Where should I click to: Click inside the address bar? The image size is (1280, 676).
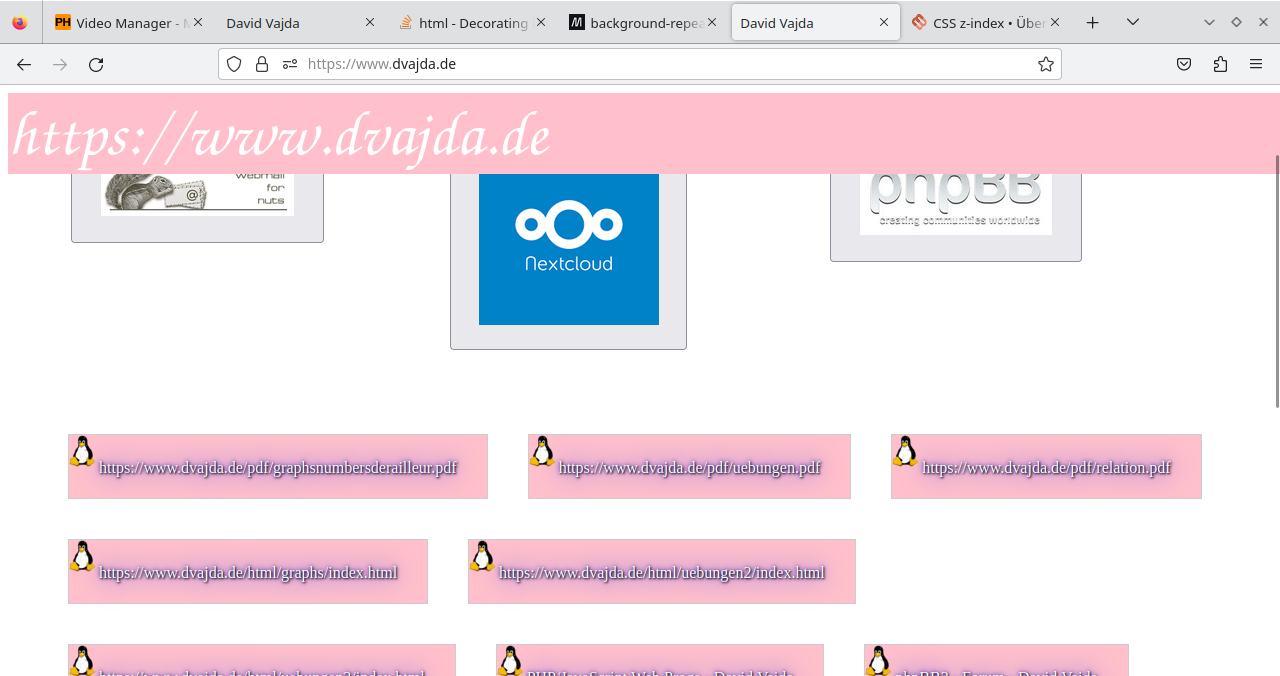600,64
